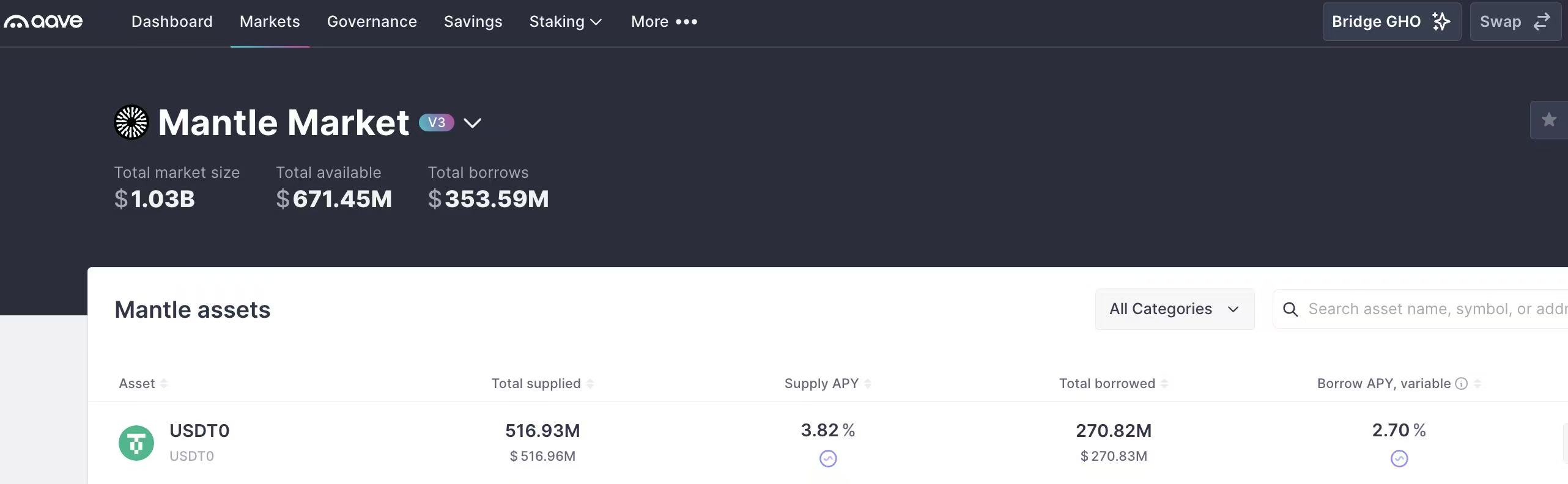Focus the asset search field

[1431, 309]
